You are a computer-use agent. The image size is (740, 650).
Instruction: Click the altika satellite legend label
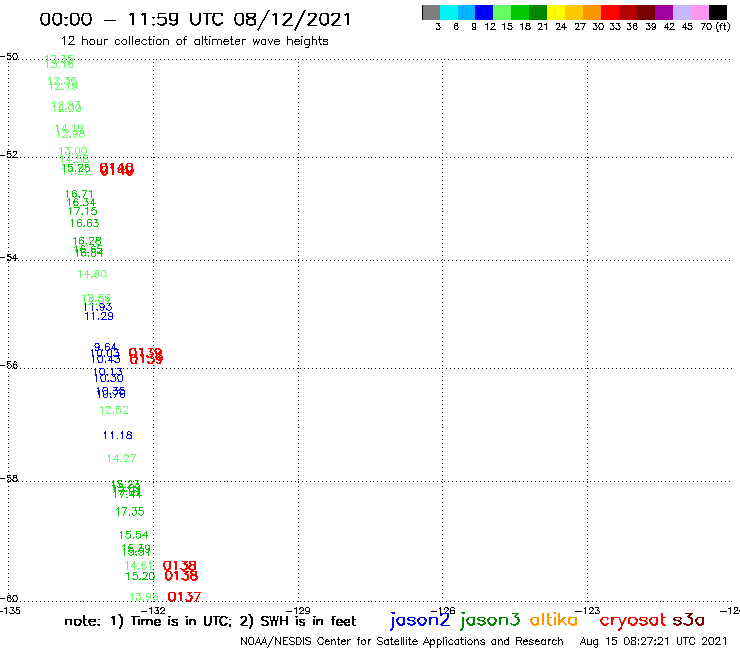(554, 619)
